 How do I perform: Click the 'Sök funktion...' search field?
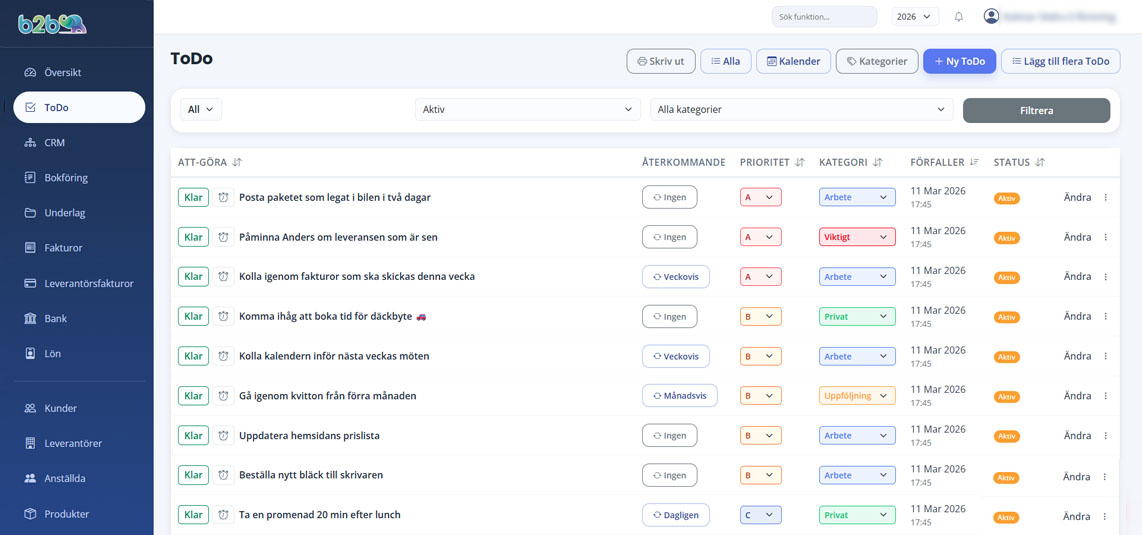pos(823,17)
